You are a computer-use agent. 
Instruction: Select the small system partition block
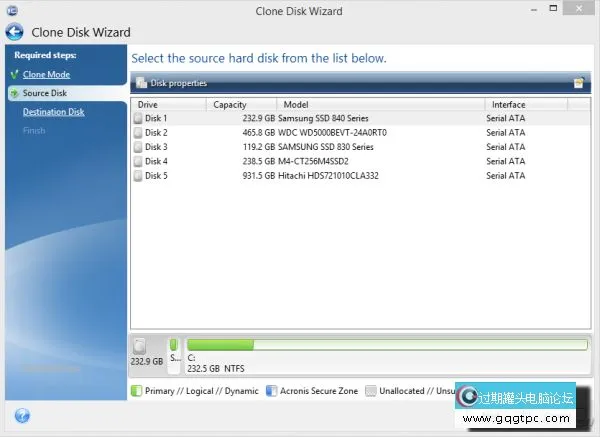coord(173,351)
